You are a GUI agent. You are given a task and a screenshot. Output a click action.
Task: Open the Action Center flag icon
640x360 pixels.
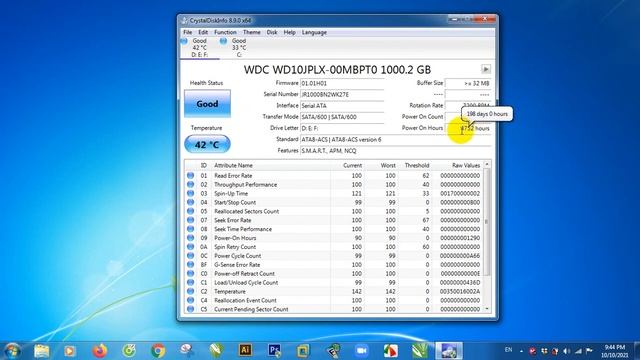pos(589,351)
